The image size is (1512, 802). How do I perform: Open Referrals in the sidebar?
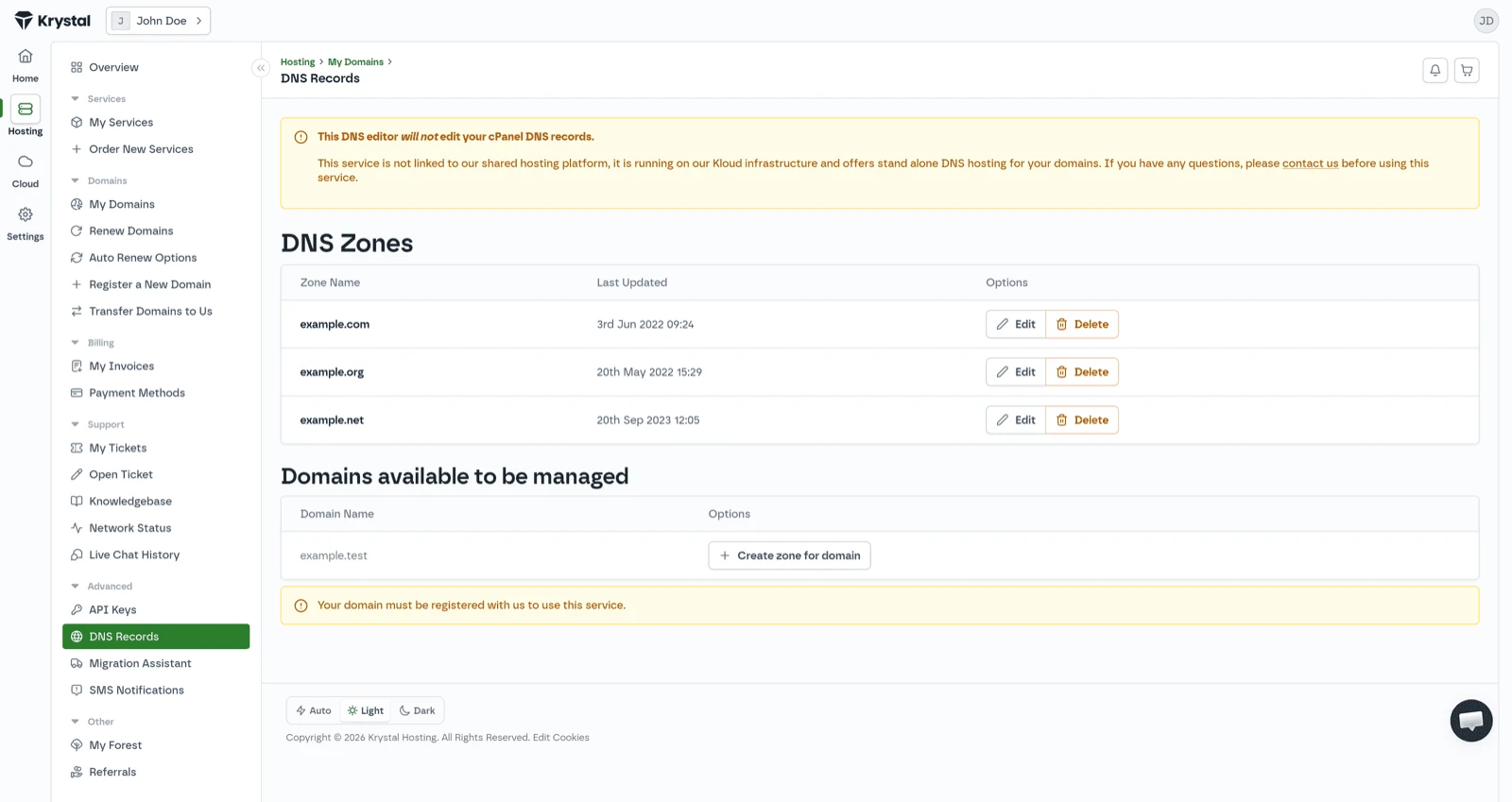156,772
